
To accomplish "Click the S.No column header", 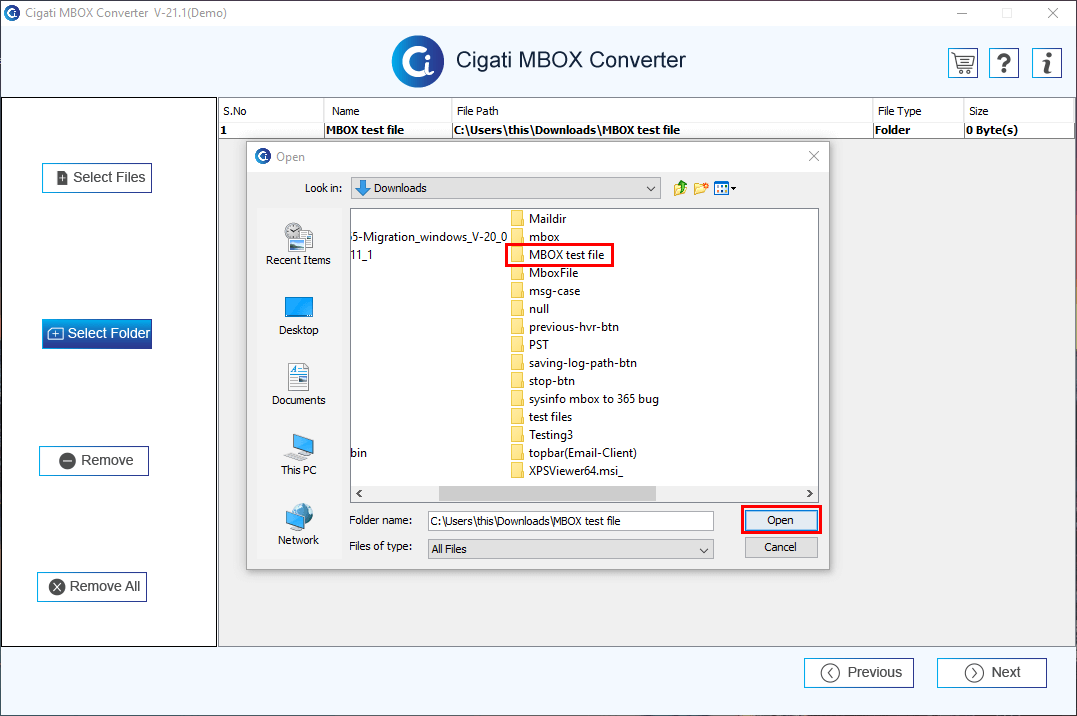I will pos(271,111).
